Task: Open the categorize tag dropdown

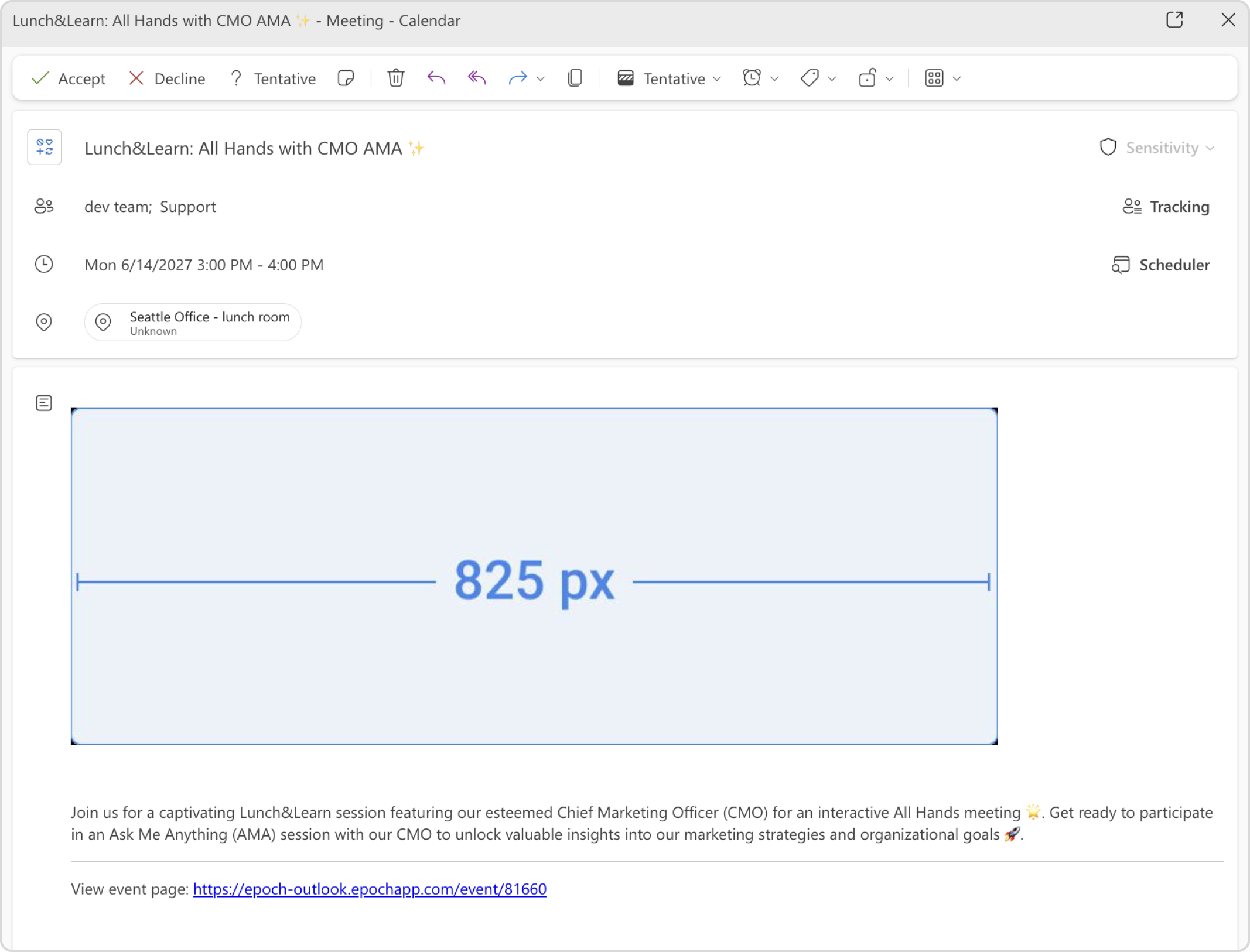Action: (818, 78)
